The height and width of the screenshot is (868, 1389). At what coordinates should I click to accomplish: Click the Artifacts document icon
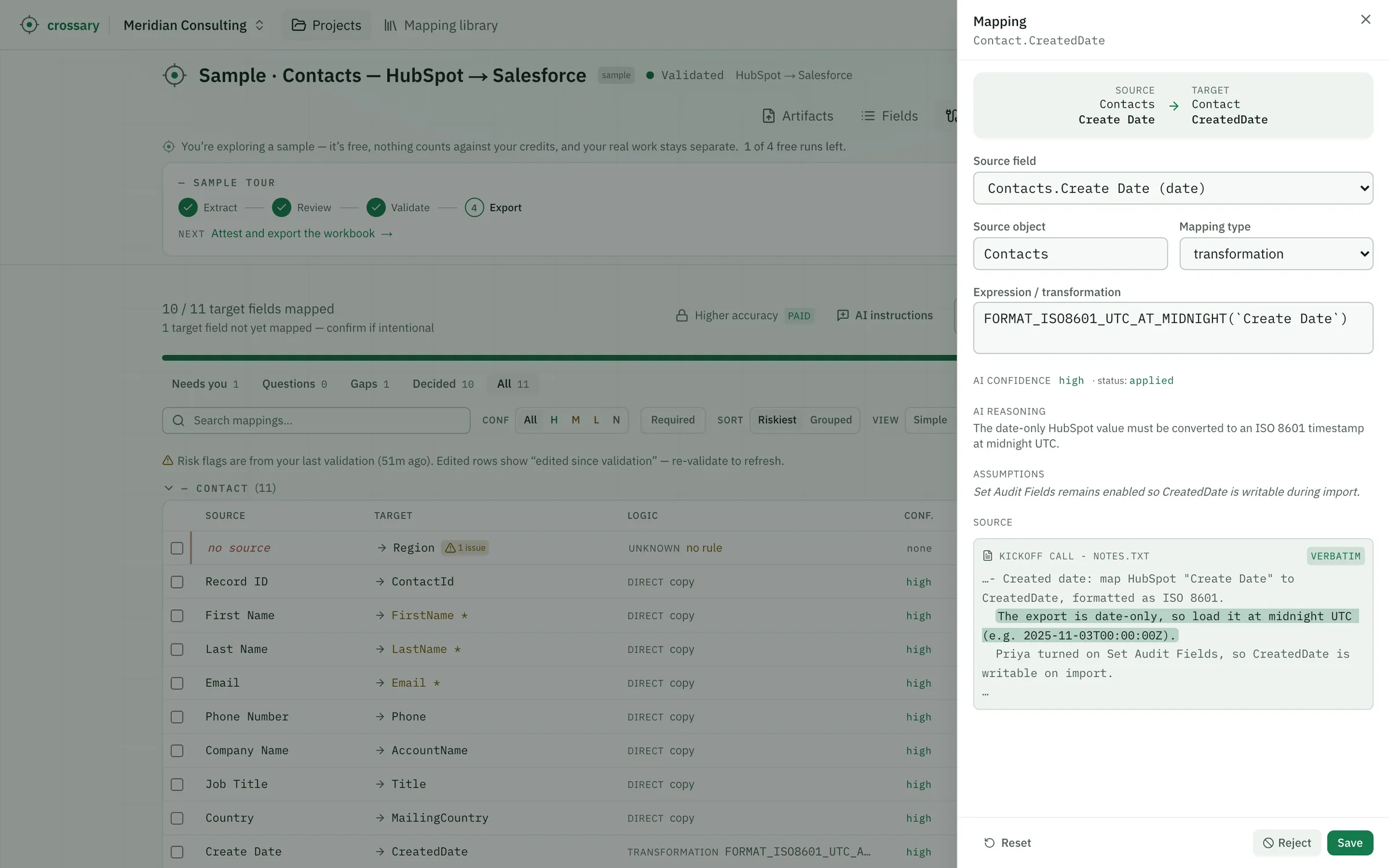(769, 116)
